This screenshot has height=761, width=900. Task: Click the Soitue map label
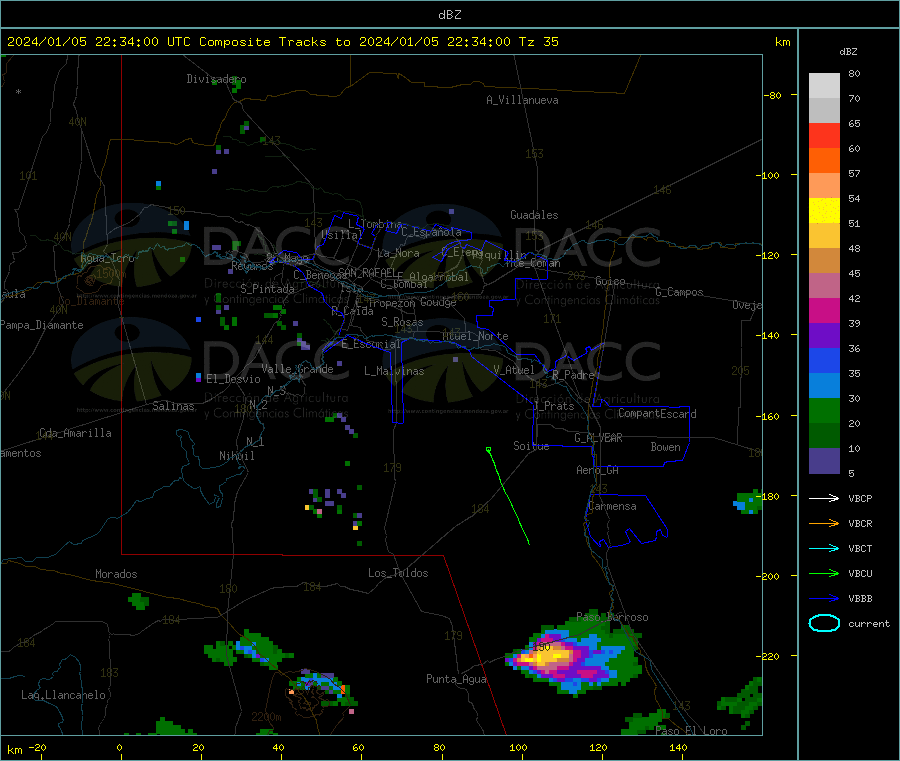pyautogui.click(x=531, y=446)
